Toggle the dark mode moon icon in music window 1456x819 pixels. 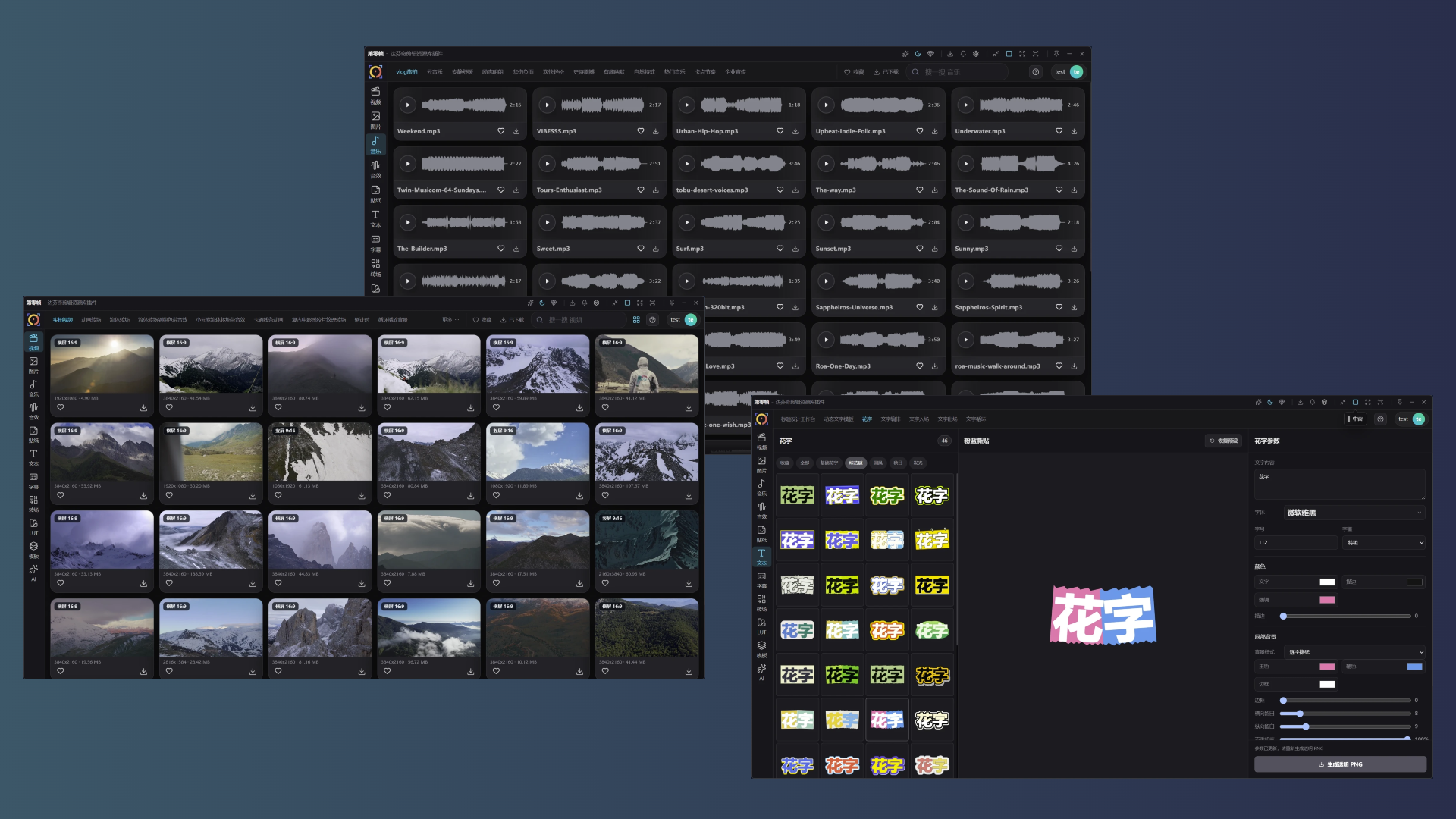(x=918, y=54)
